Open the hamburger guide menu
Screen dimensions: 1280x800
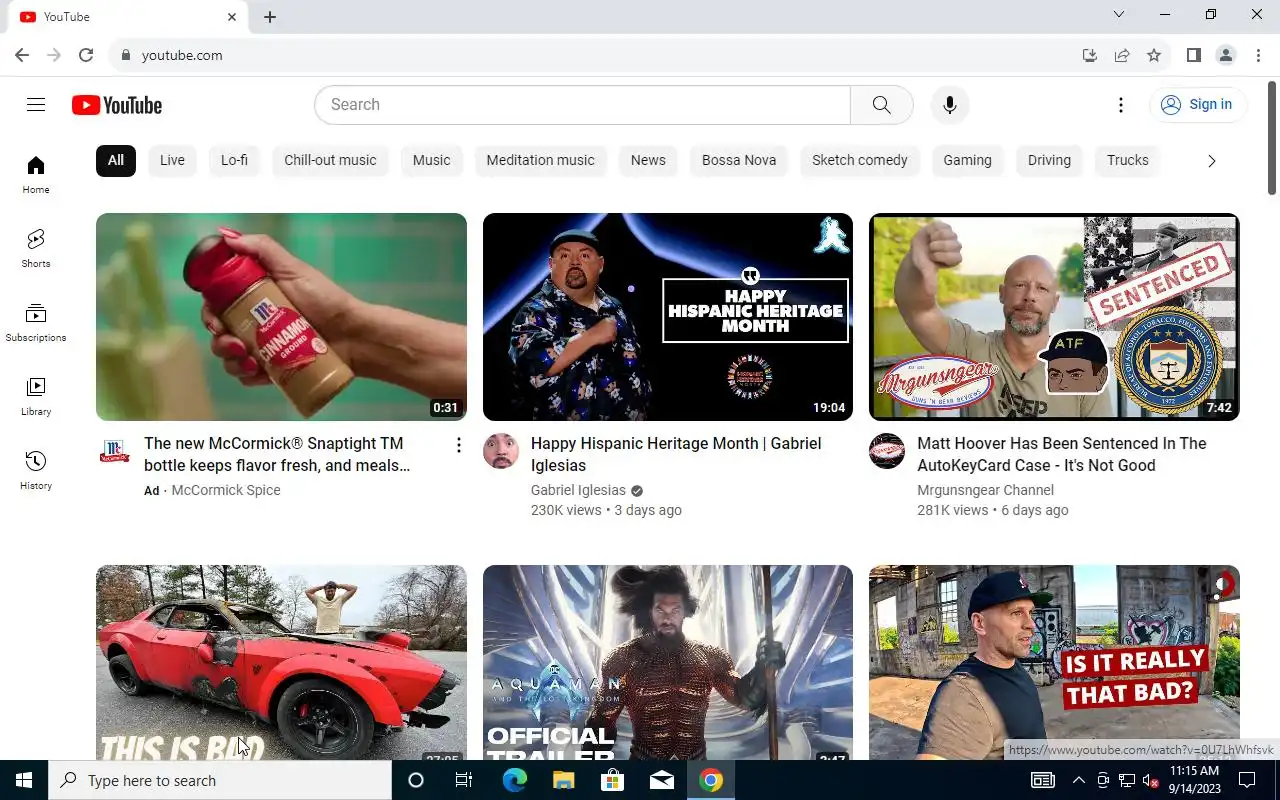pyautogui.click(x=36, y=105)
